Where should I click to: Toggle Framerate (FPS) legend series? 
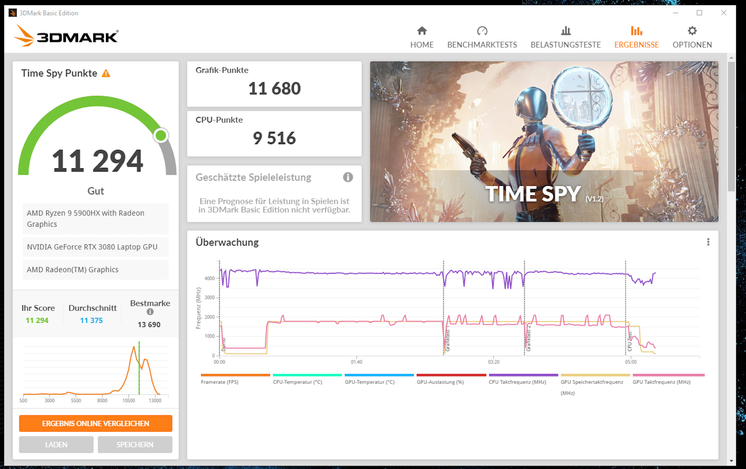(x=235, y=381)
